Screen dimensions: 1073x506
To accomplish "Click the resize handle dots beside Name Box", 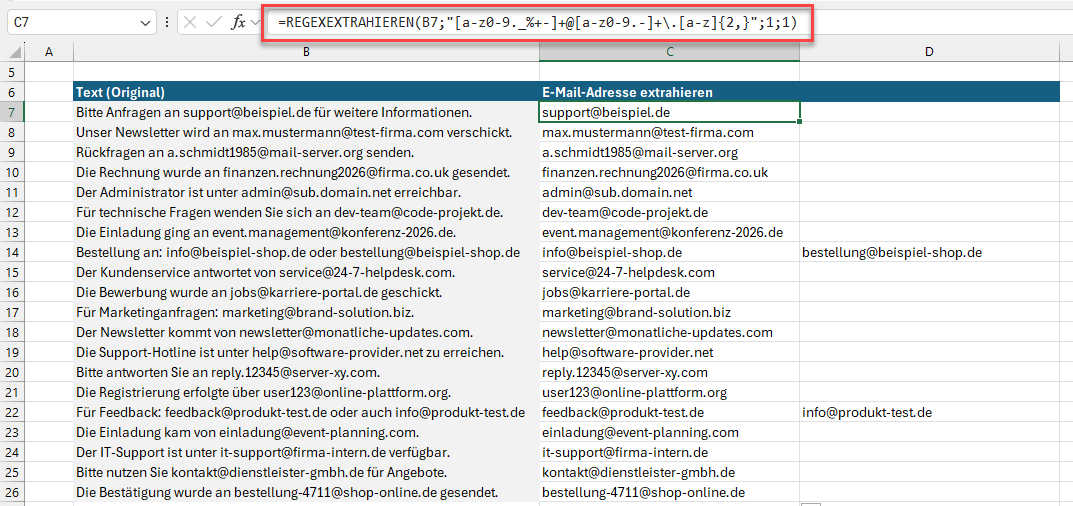I will click(x=166, y=21).
